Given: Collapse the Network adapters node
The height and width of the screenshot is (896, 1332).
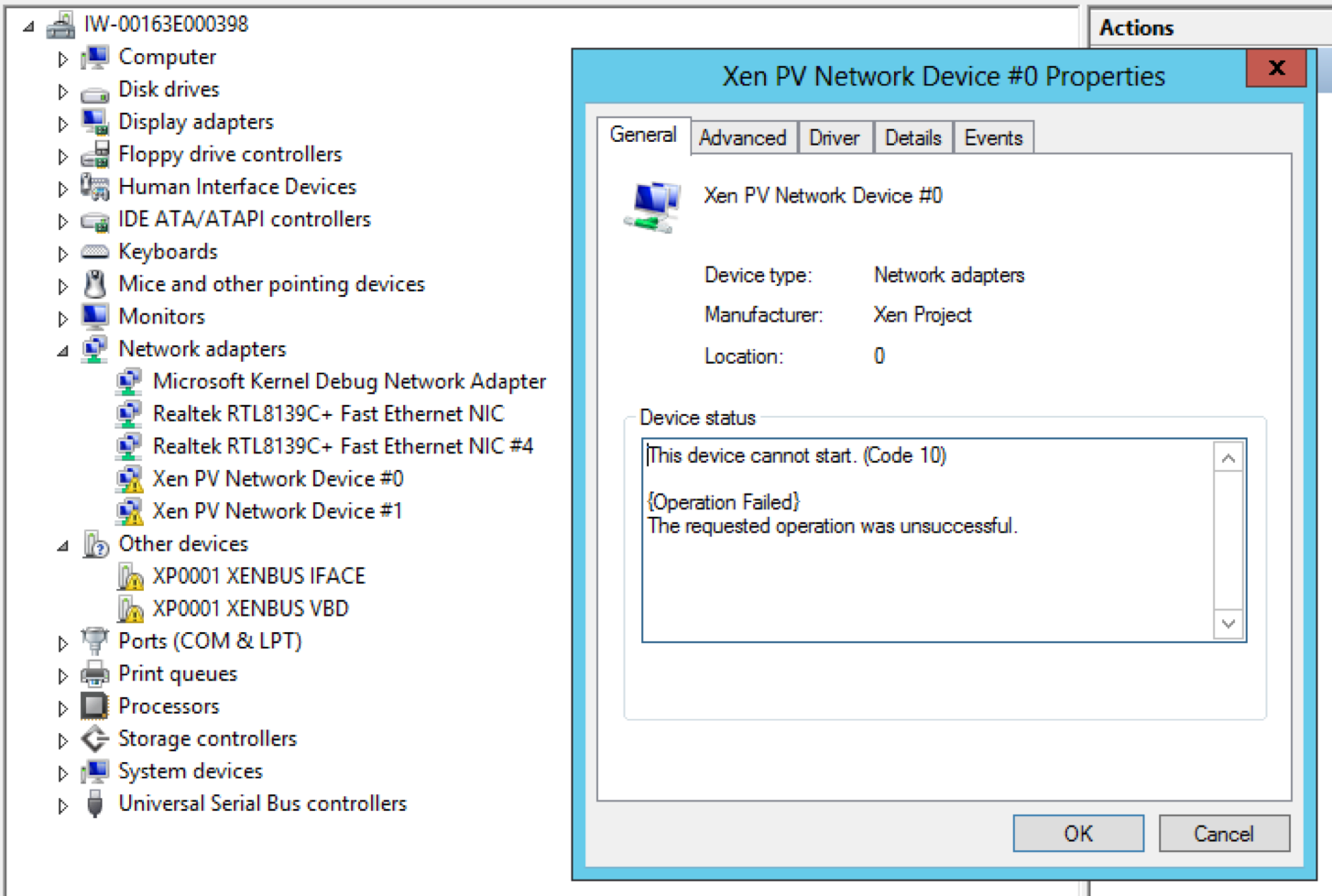Looking at the screenshot, I should click(62, 350).
